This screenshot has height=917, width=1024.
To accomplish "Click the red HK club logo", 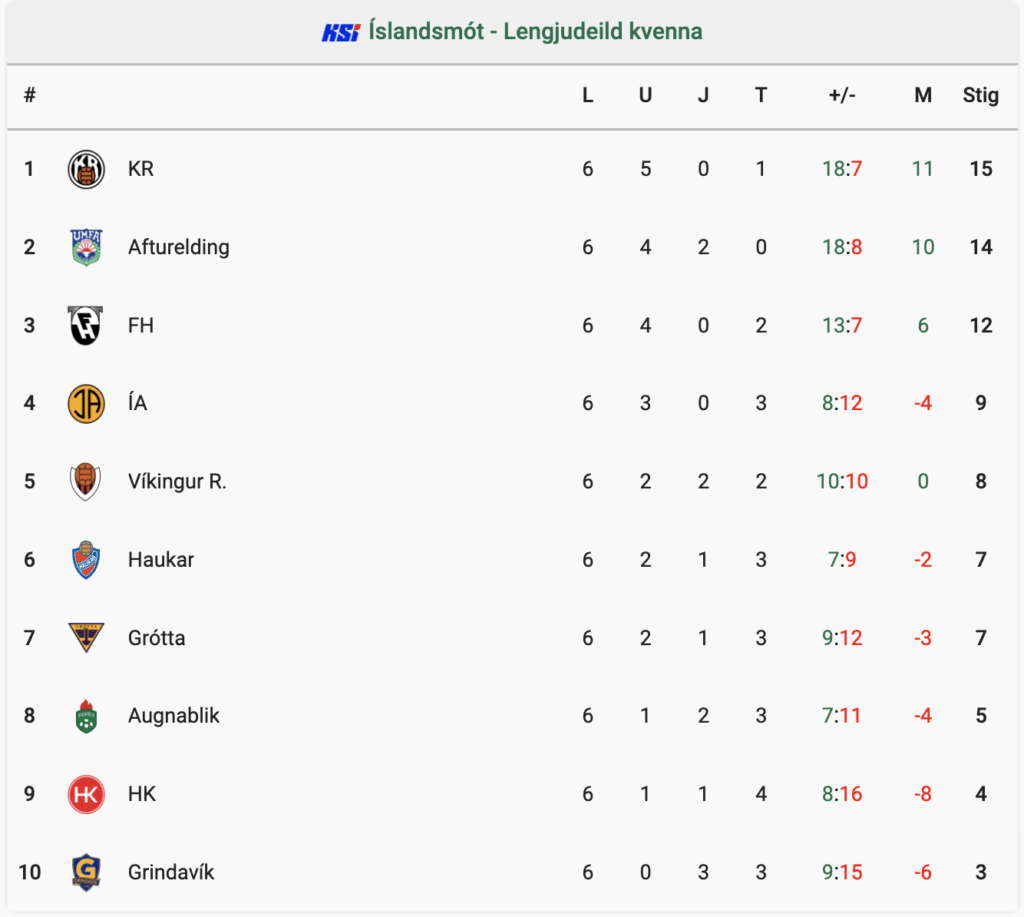I will [86, 794].
